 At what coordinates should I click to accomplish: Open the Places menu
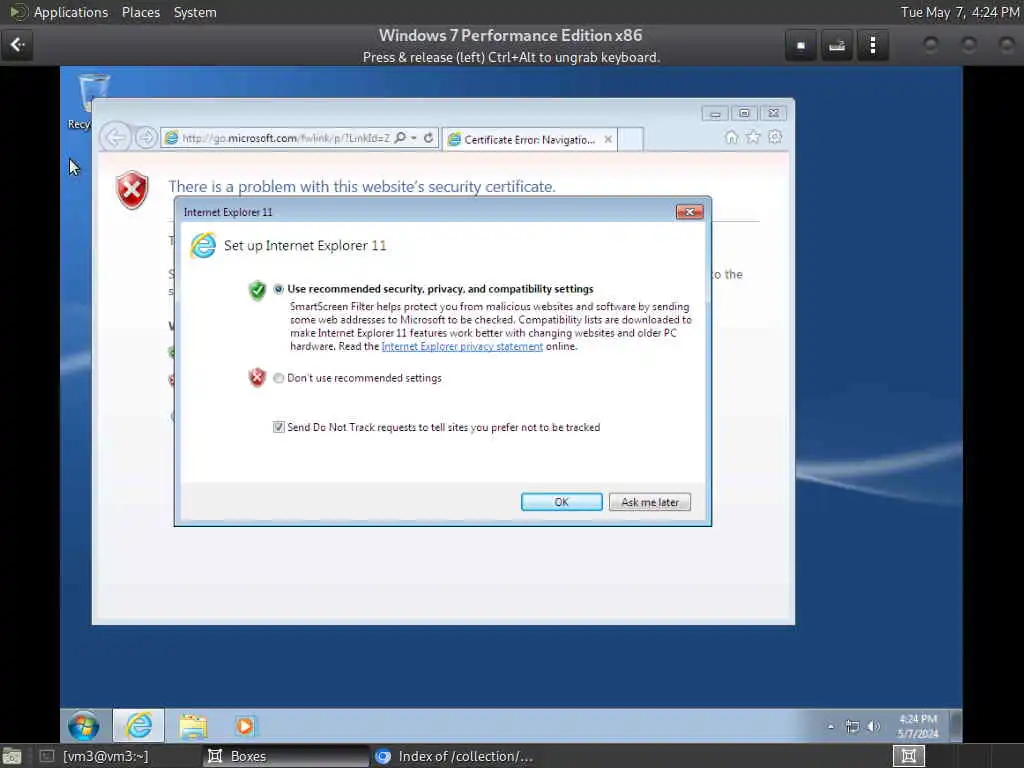click(140, 12)
